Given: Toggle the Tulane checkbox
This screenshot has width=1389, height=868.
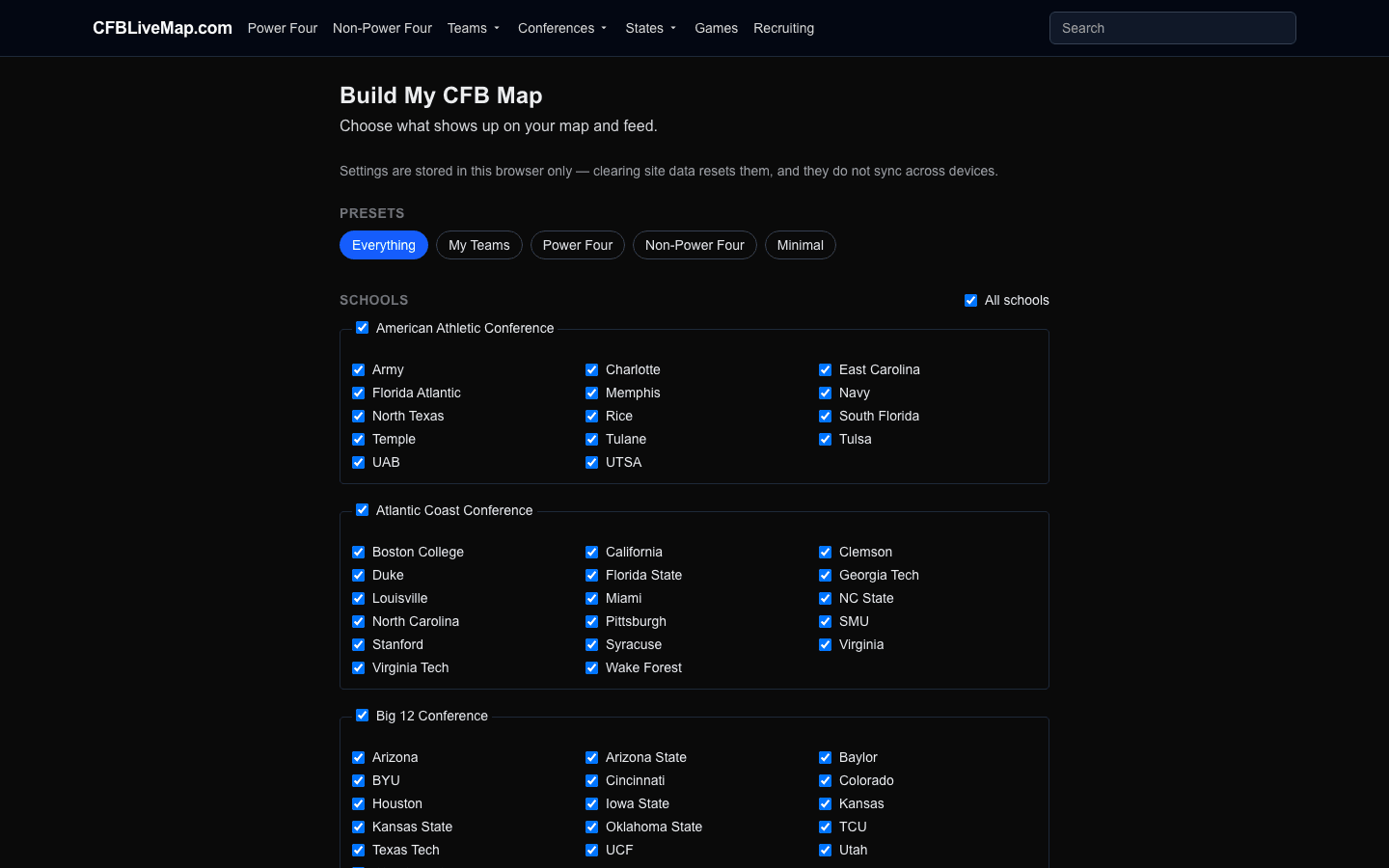Looking at the screenshot, I should (x=591, y=439).
